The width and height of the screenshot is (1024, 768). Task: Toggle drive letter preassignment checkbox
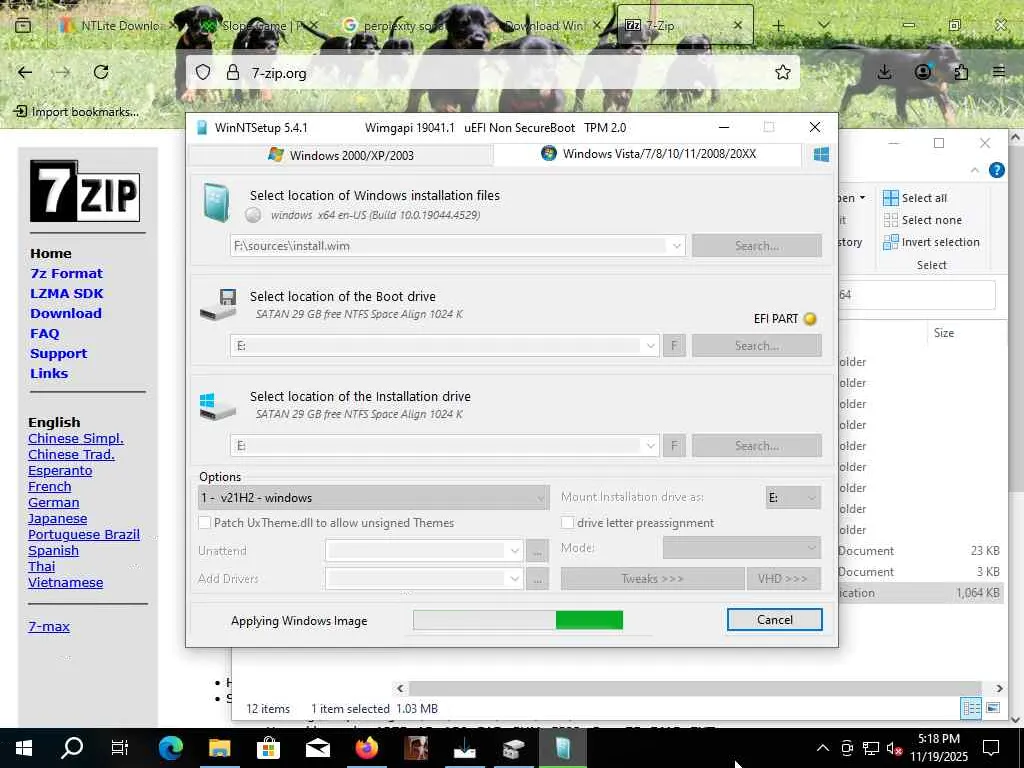(568, 523)
